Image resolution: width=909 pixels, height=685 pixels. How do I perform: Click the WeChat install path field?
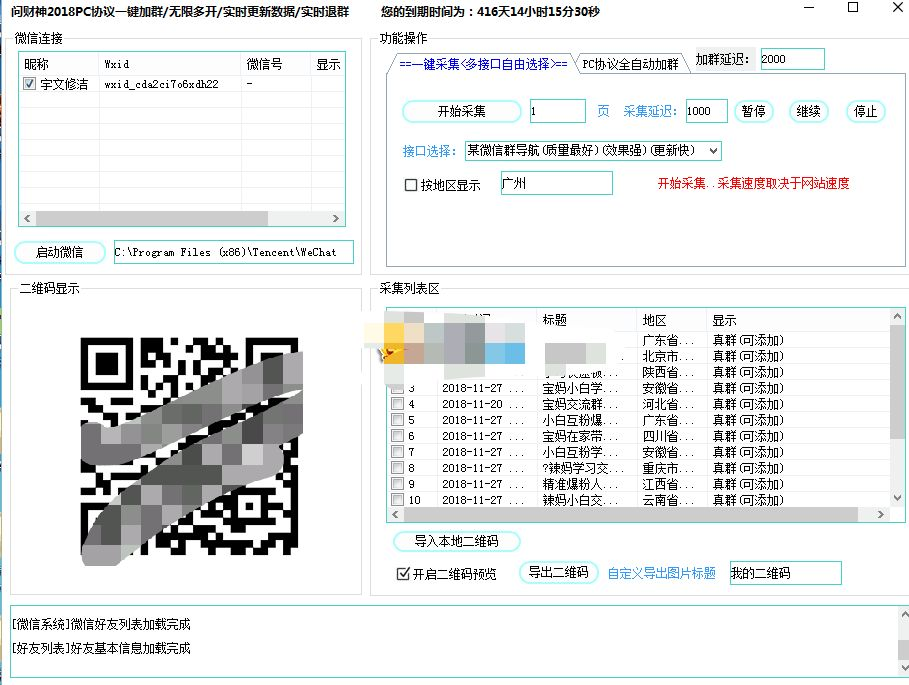[234, 252]
